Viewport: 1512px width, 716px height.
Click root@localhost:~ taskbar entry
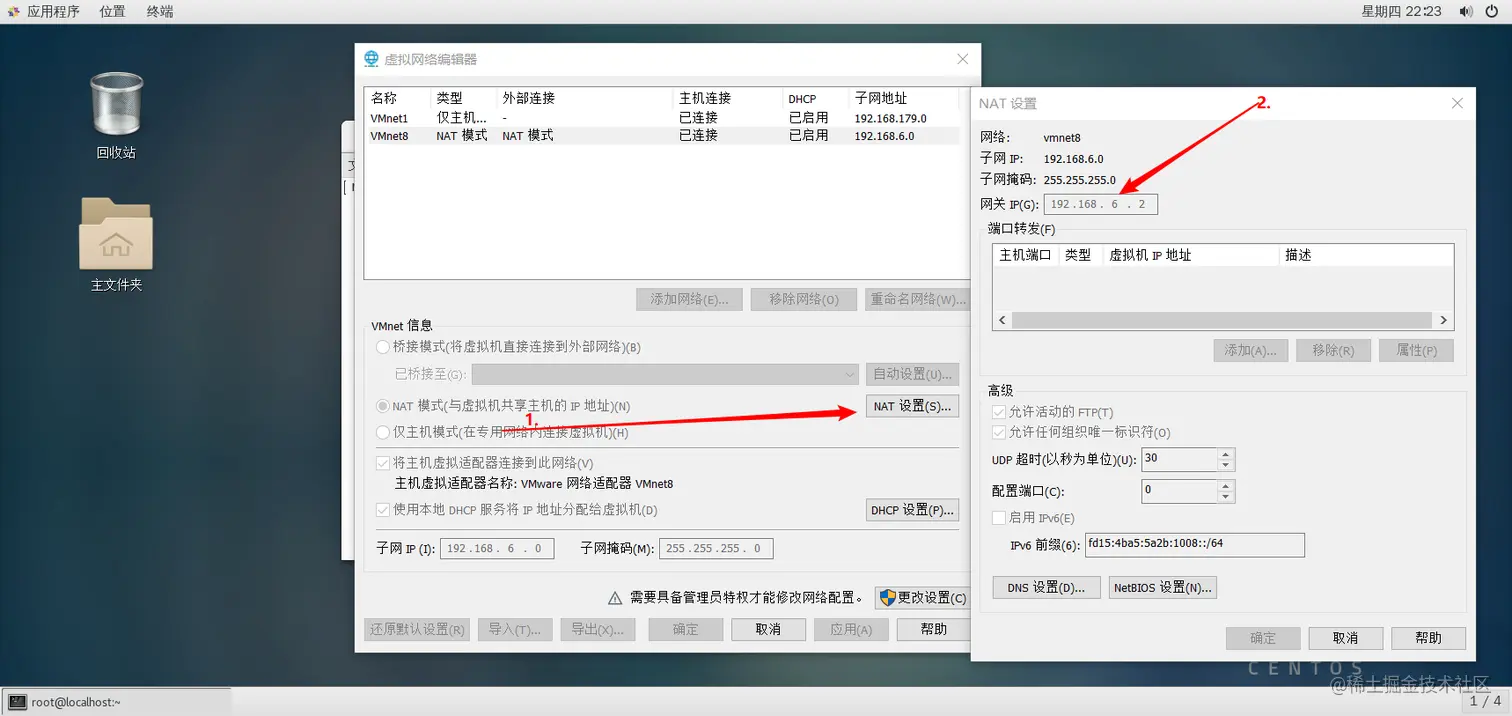(116, 702)
